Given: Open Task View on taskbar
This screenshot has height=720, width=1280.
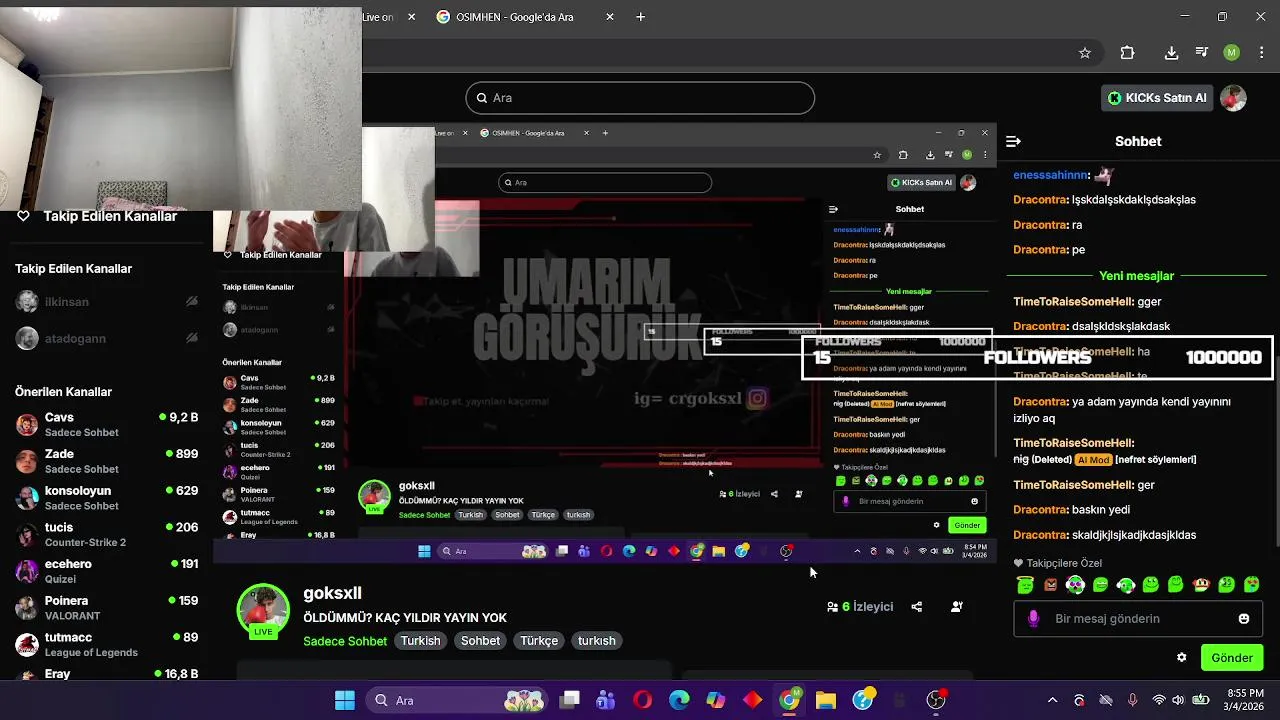Looking at the screenshot, I should point(570,700).
